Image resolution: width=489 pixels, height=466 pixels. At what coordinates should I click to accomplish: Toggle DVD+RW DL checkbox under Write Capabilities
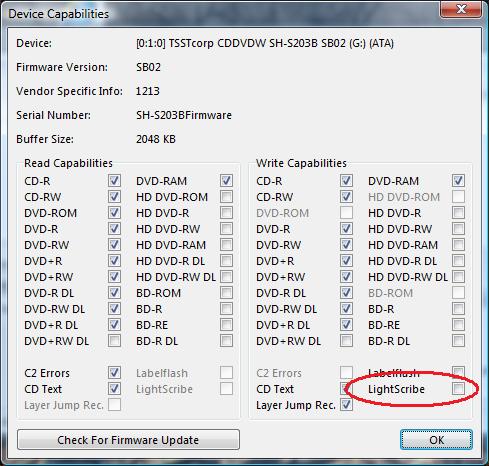[x=346, y=341]
